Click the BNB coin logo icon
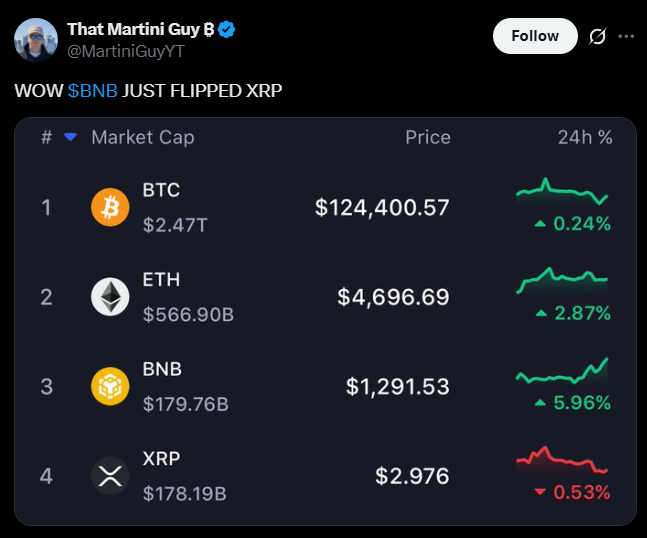This screenshot has width=647, height=538. pos(110,386)
